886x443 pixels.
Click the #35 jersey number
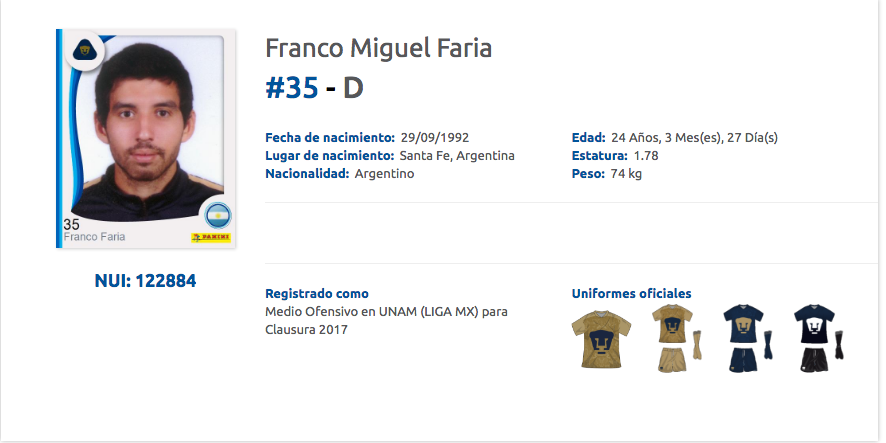pyautogui.click(x=292, y=89)
